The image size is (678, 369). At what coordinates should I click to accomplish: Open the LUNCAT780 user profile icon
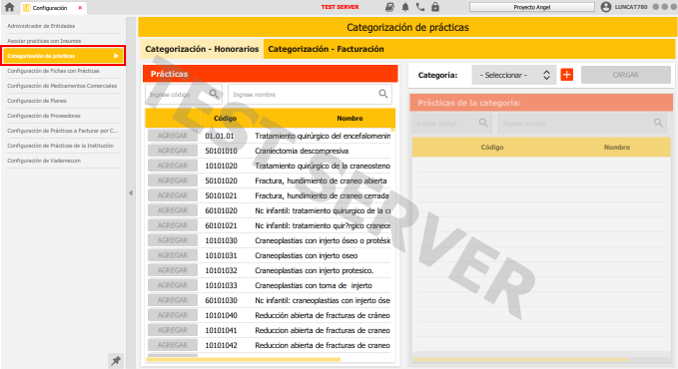pos(606,7)
